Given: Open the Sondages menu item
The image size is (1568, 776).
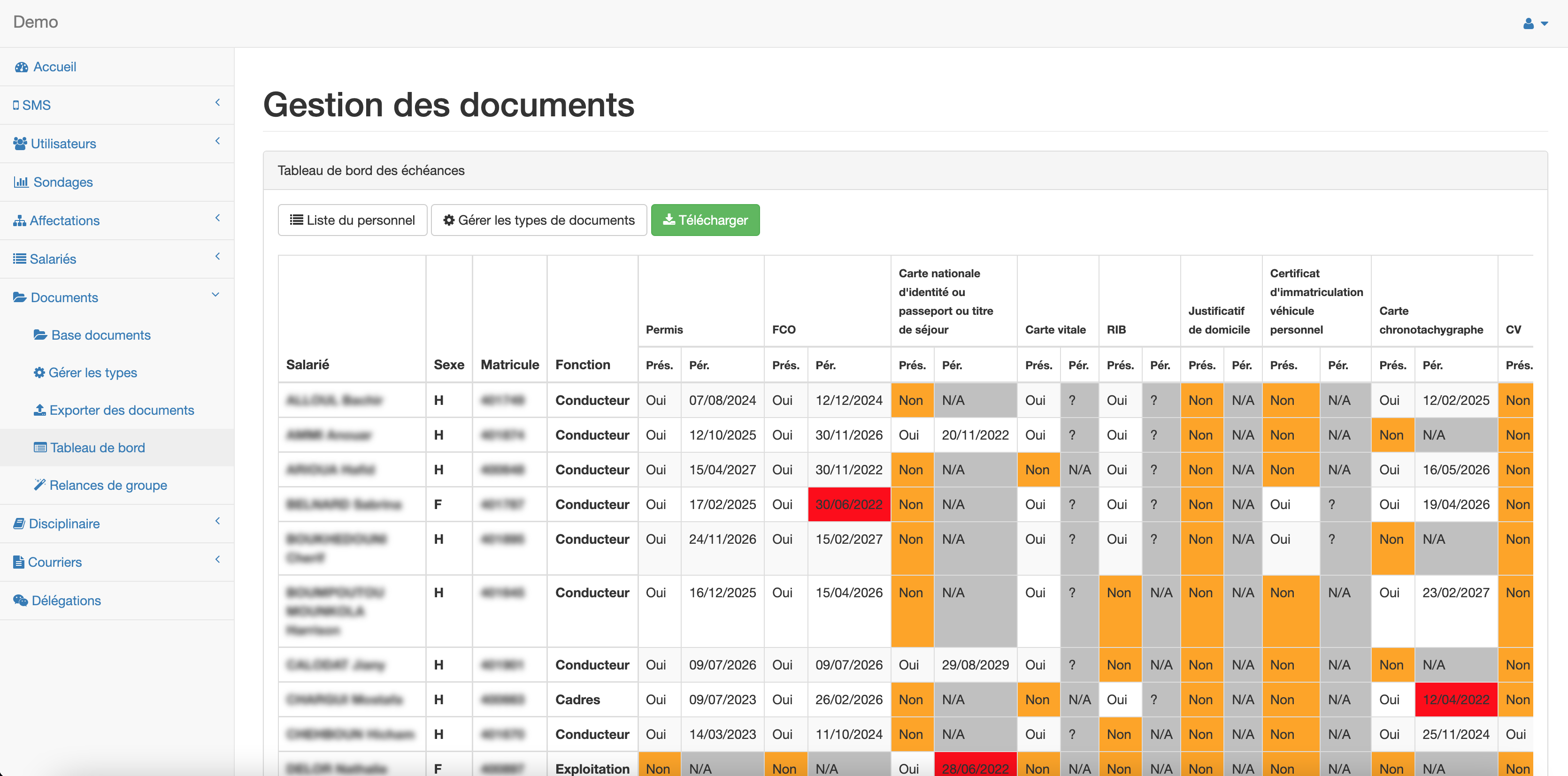Looking at the screenshot, I should point(117,182).
